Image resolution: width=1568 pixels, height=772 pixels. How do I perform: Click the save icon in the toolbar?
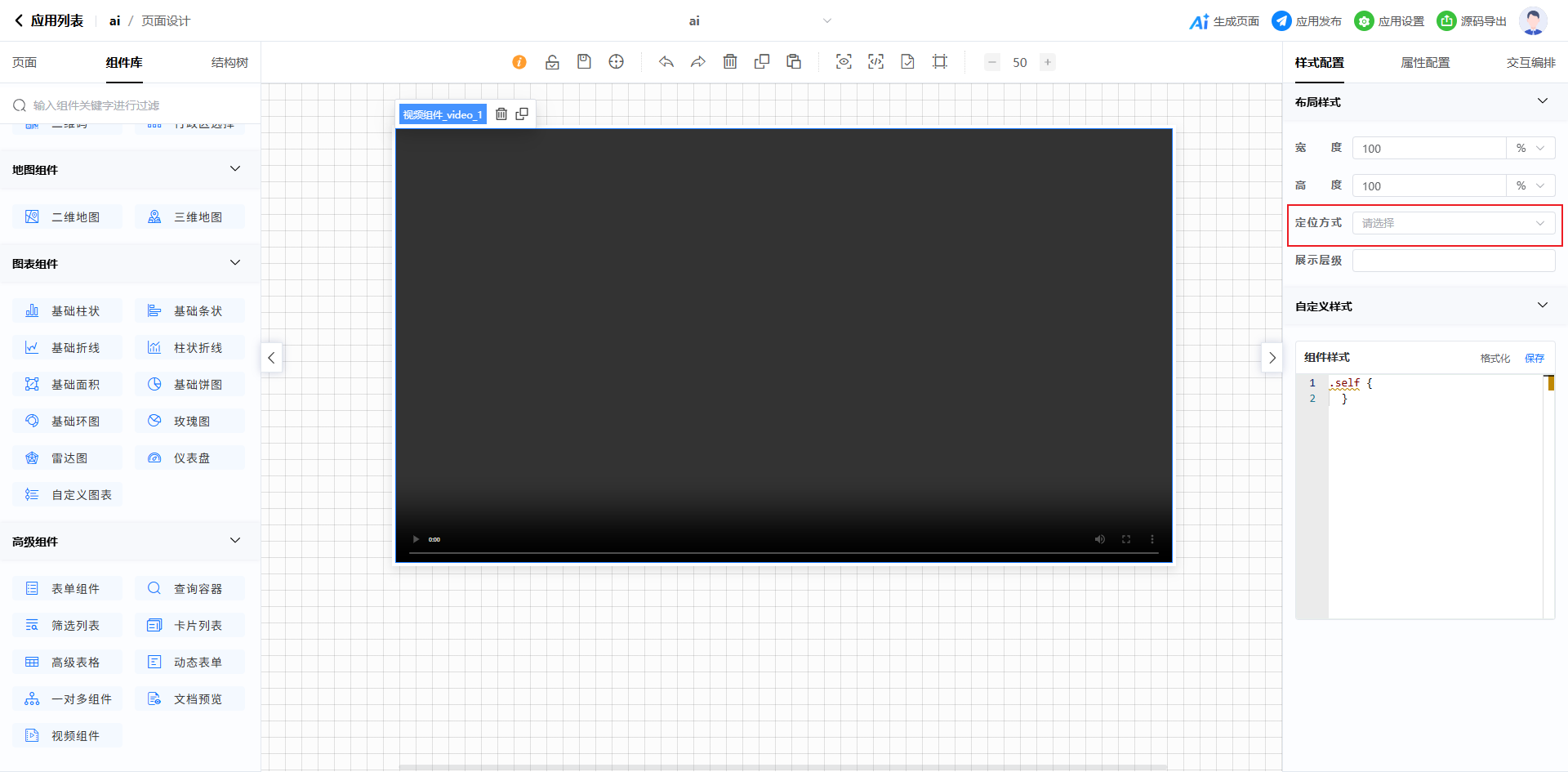(584, 62)
